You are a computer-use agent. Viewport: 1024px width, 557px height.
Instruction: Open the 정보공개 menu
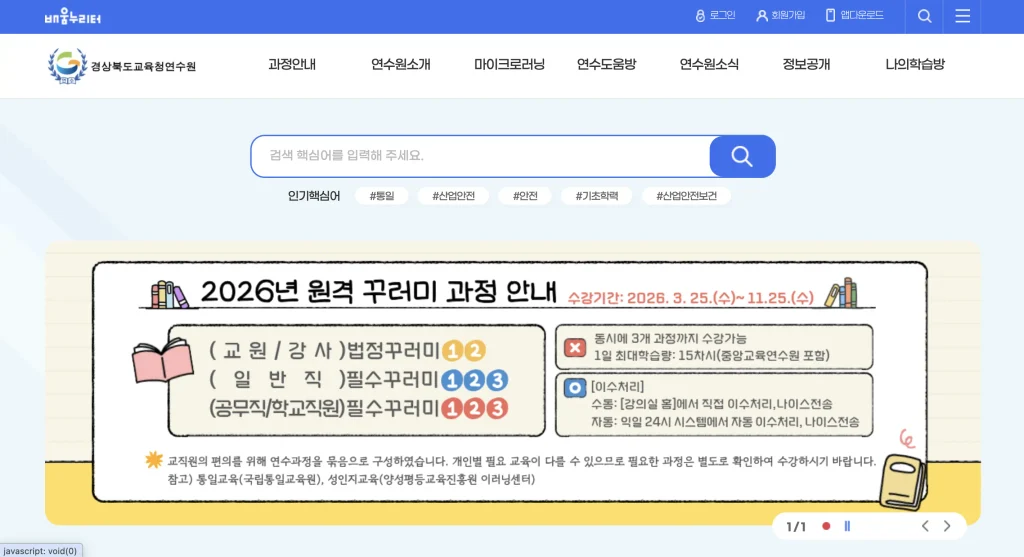point(806,65)
